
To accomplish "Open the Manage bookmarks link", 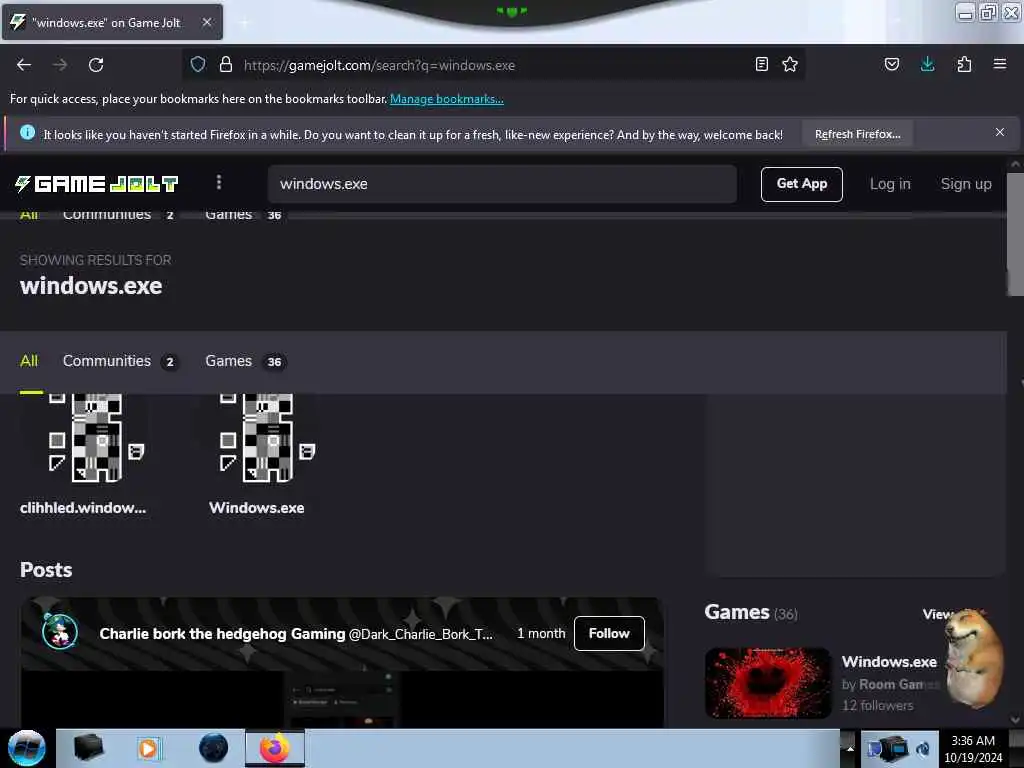I will [x=447, y=99].
